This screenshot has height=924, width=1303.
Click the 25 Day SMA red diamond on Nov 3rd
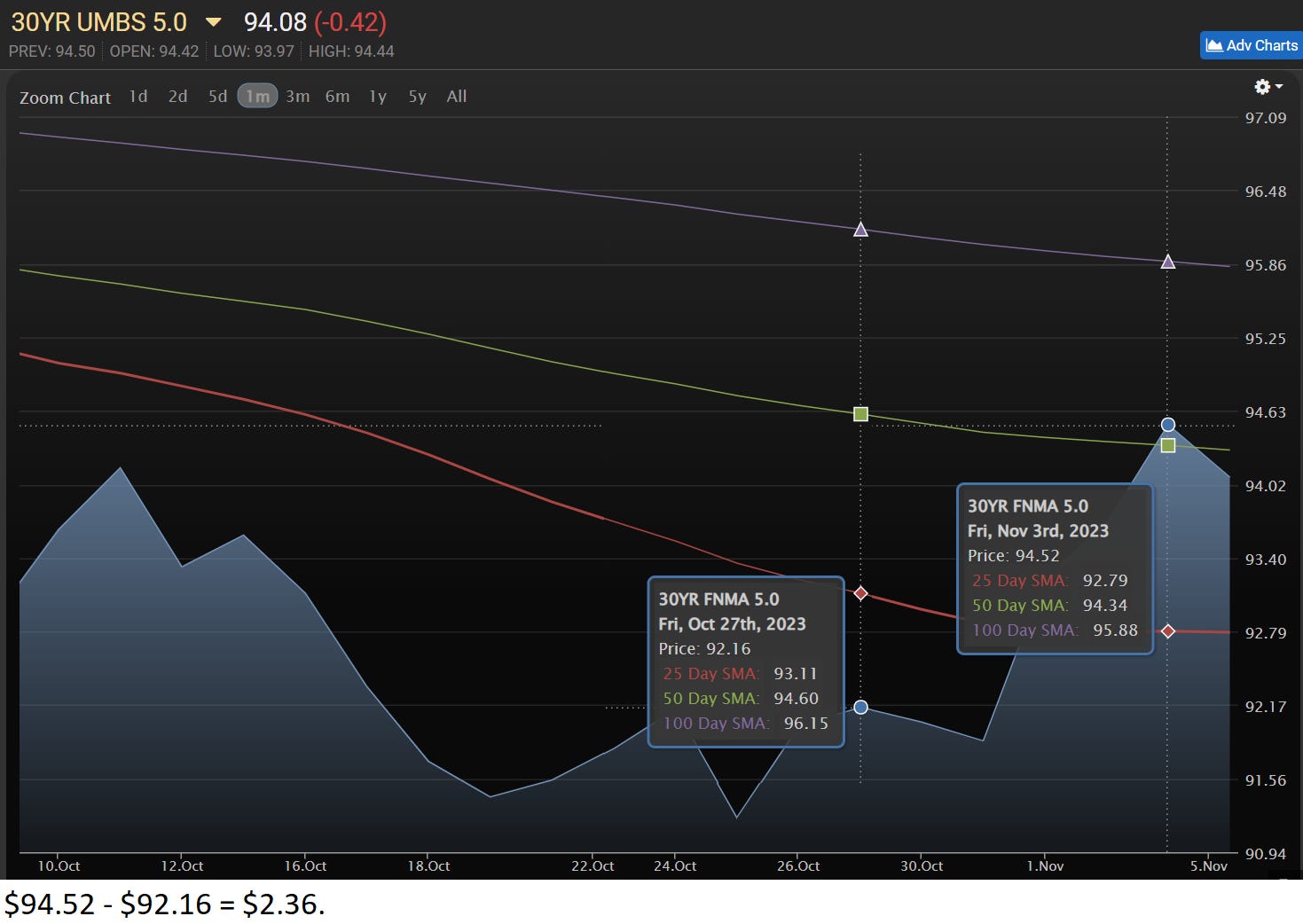click(1168, 631)
